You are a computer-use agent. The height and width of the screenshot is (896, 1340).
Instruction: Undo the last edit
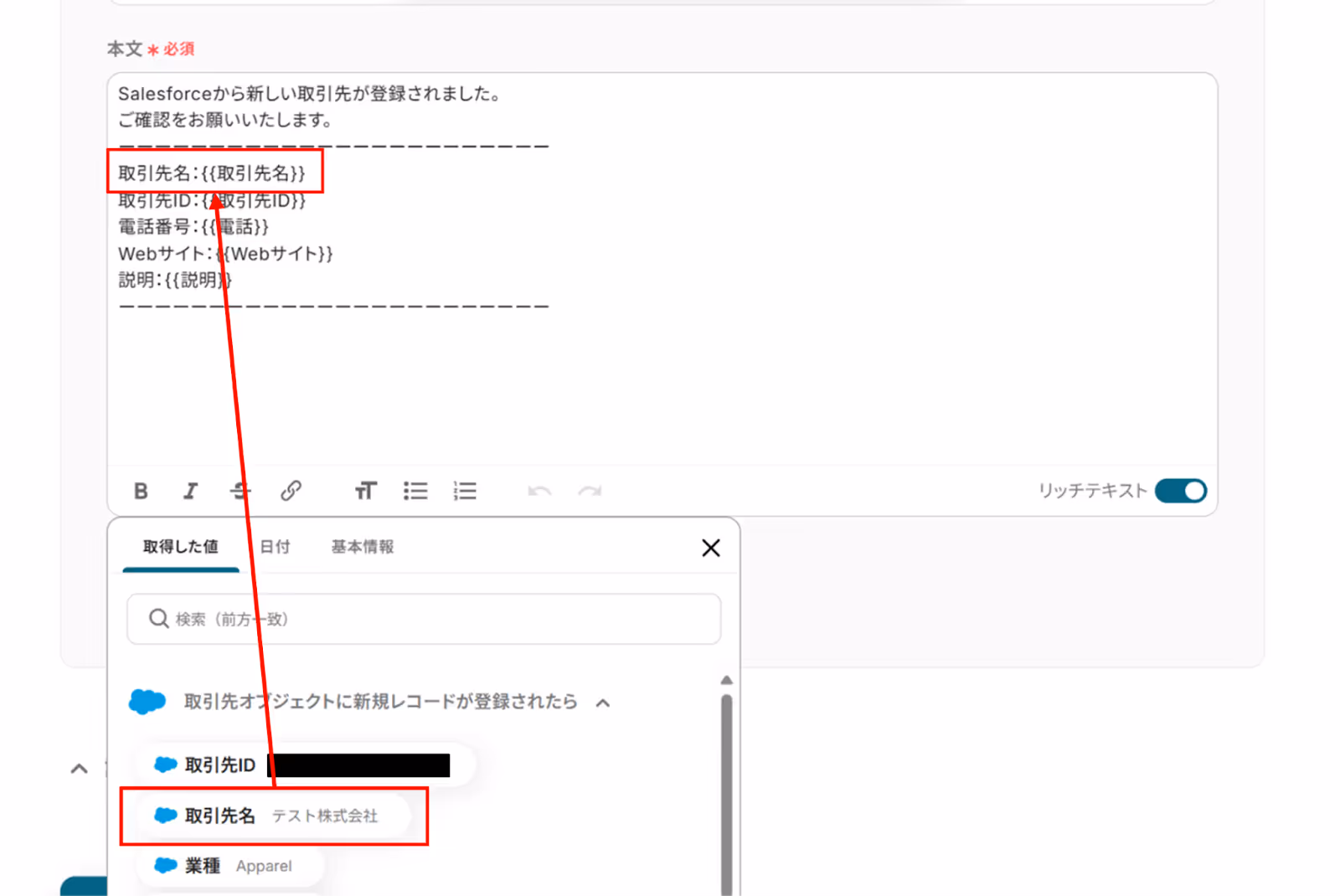click(539, 491)
